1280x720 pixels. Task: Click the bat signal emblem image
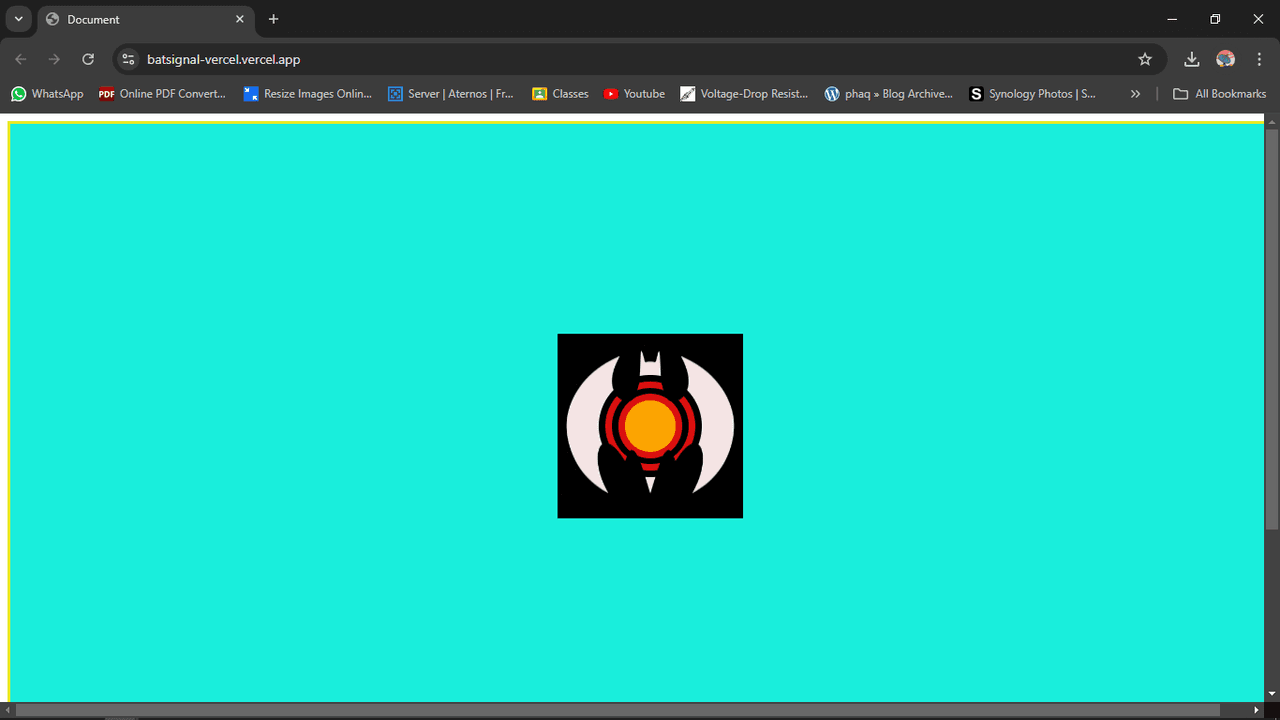click(650, 426)
